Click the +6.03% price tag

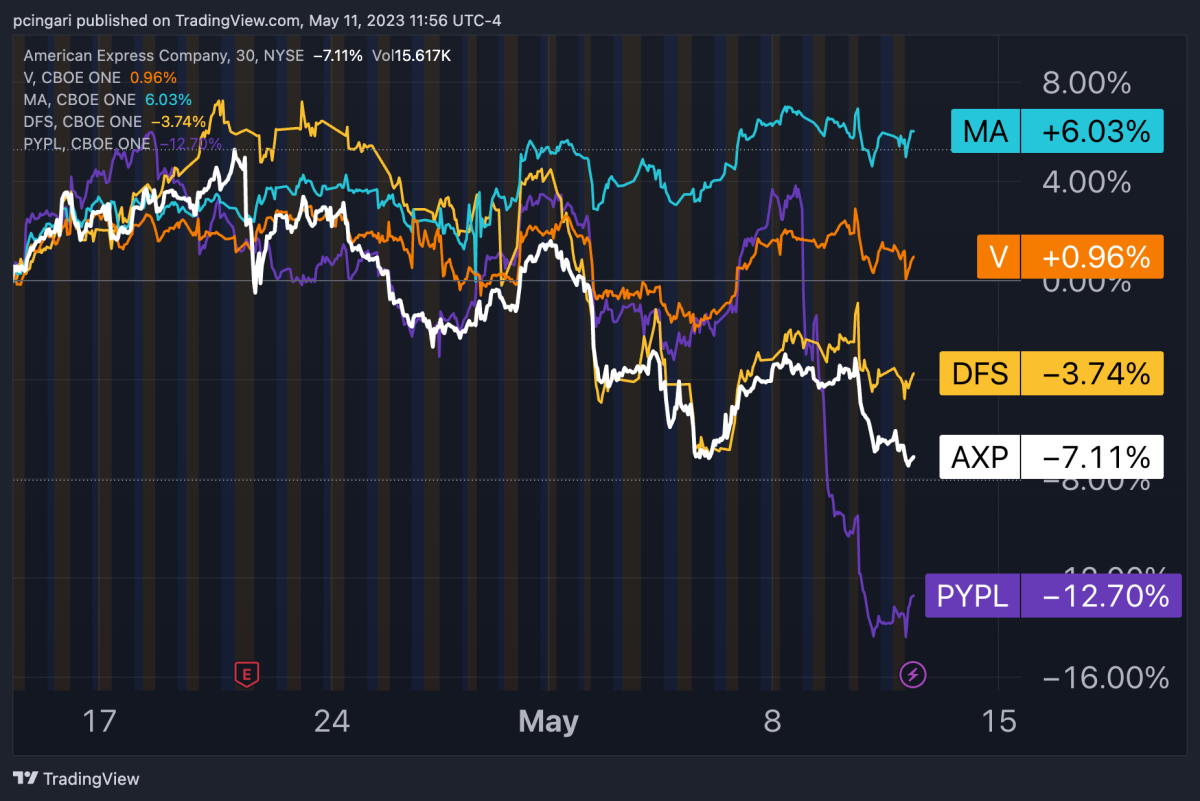point(1093,131)
